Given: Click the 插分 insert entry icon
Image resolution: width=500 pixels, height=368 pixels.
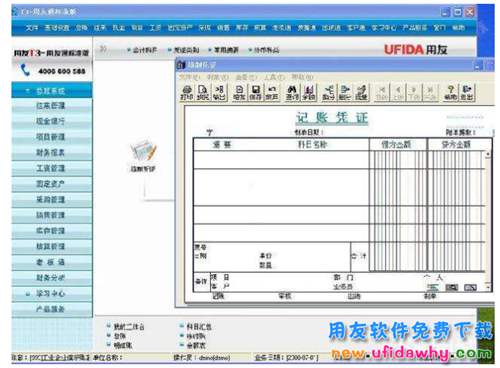Looking at the screenshot, I should (328, 92).
